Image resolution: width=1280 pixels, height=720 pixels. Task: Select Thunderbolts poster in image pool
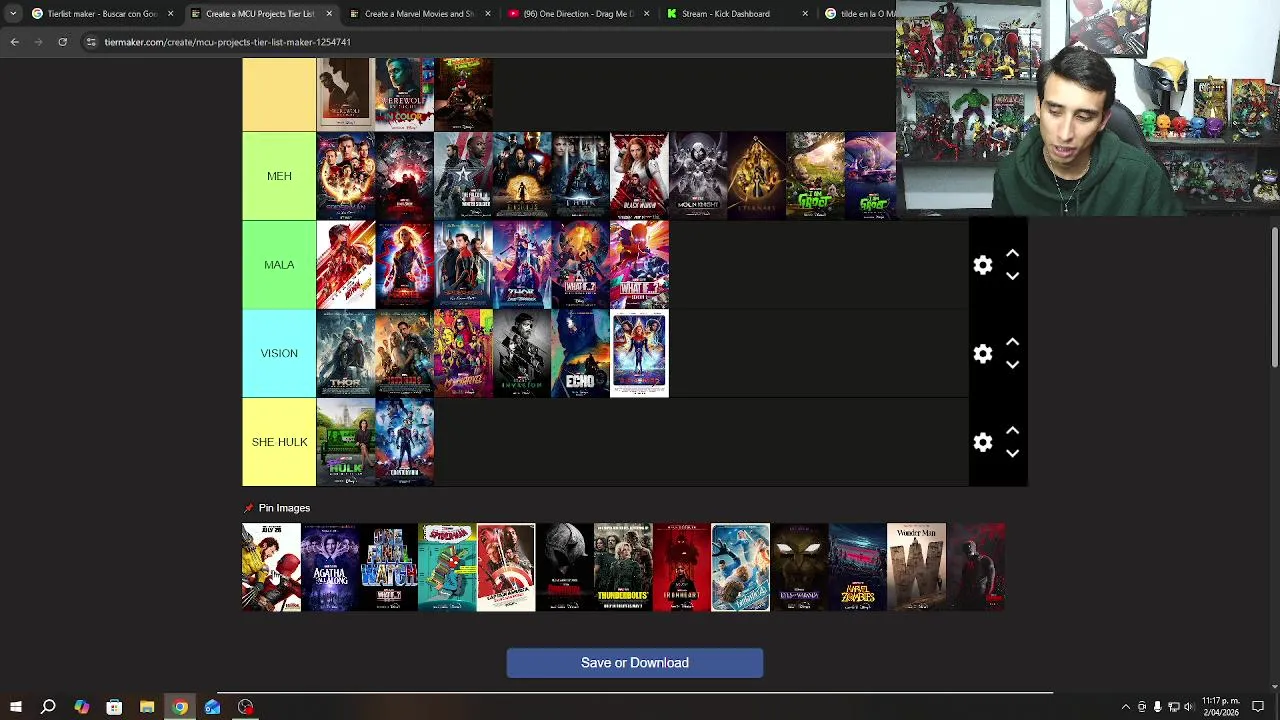tap(623, 567)
